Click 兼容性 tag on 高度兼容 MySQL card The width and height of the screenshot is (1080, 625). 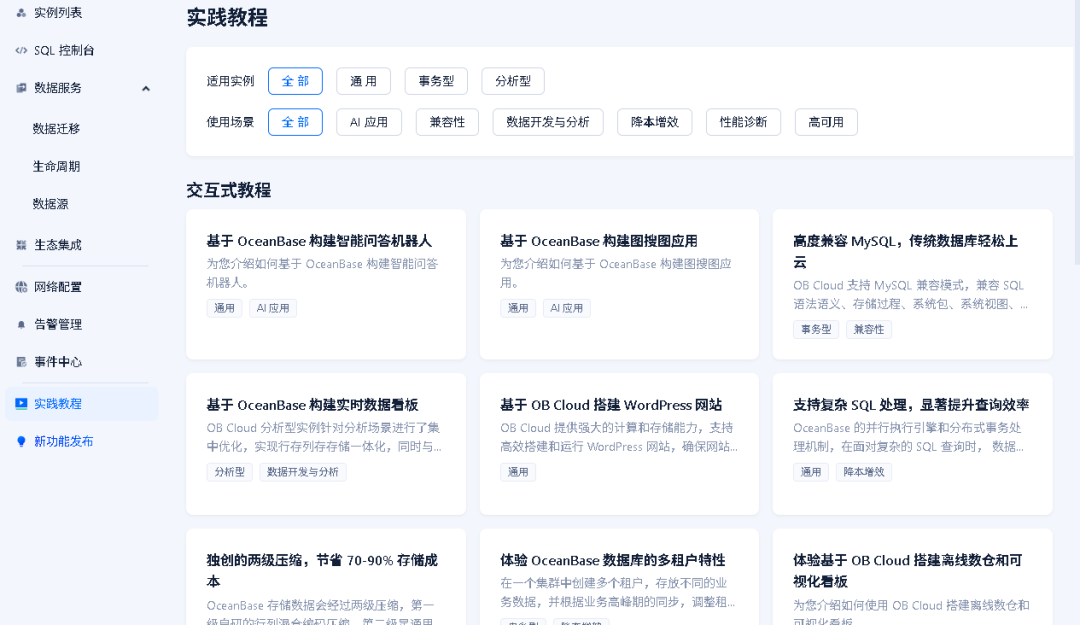click(x=869, y=329)
